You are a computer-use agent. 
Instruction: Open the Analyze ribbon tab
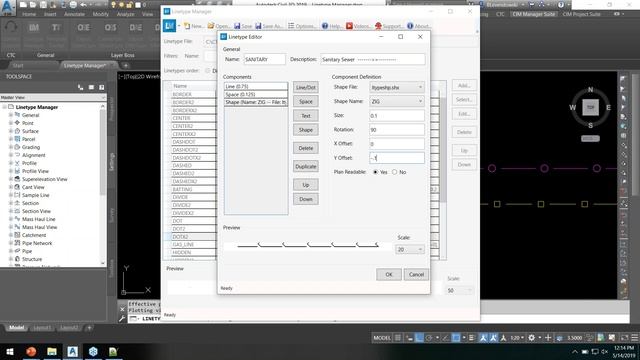click(126, 14)
